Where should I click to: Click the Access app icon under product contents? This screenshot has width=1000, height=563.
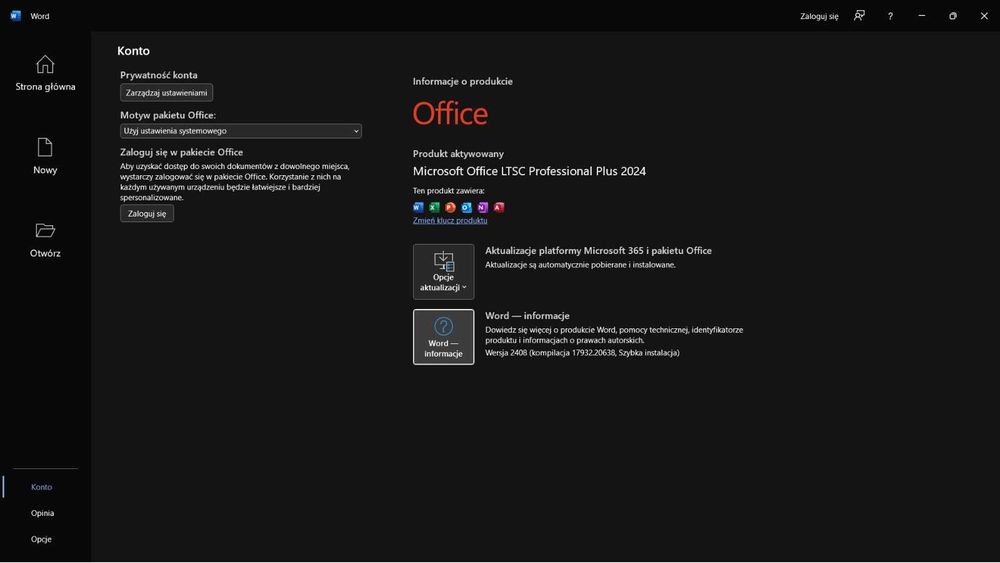tap(499, 207)
